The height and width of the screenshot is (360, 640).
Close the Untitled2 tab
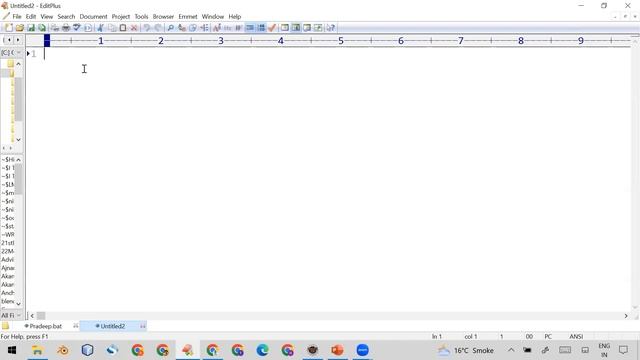coord(142,326)
